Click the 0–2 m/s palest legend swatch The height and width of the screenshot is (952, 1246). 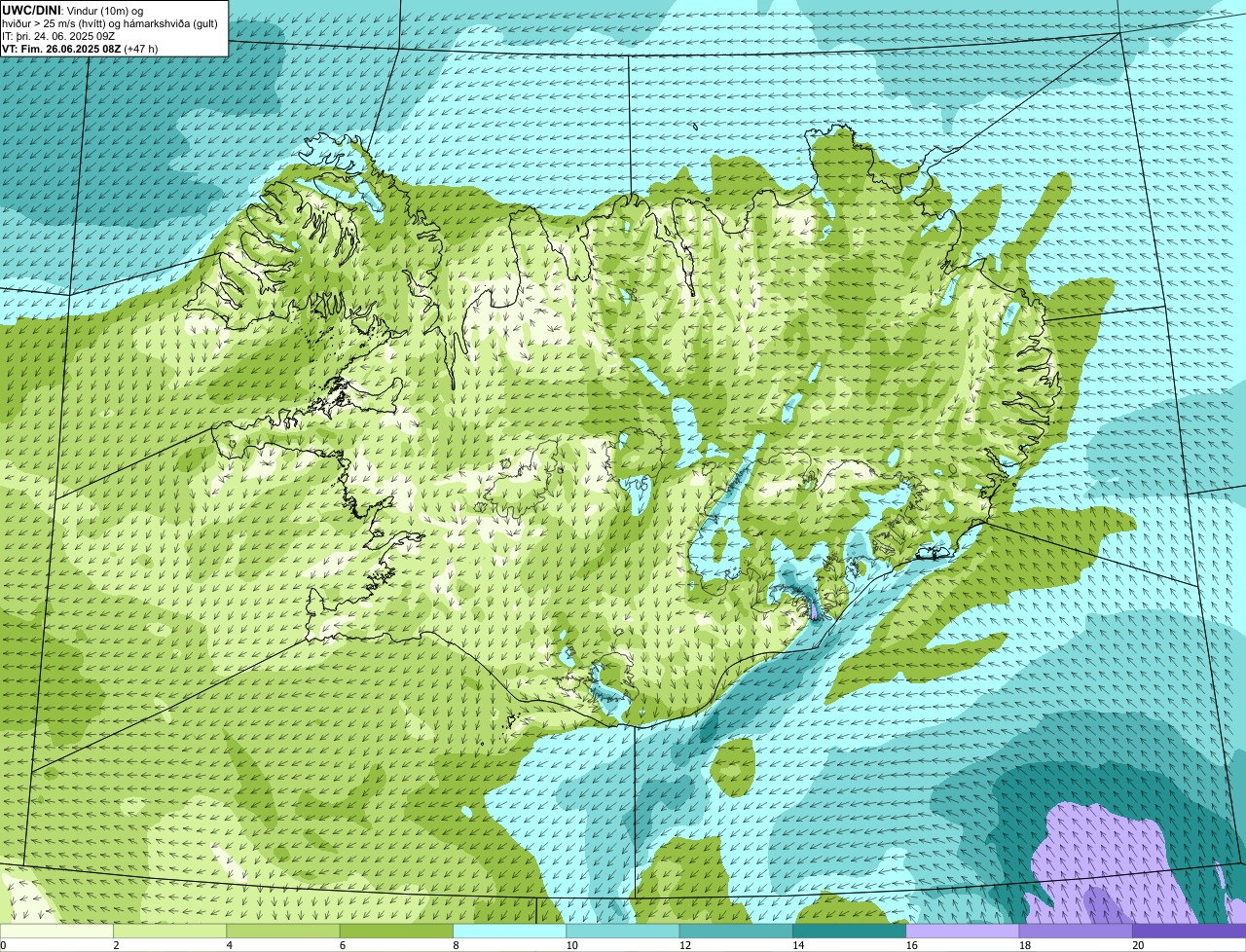point(57,932)
